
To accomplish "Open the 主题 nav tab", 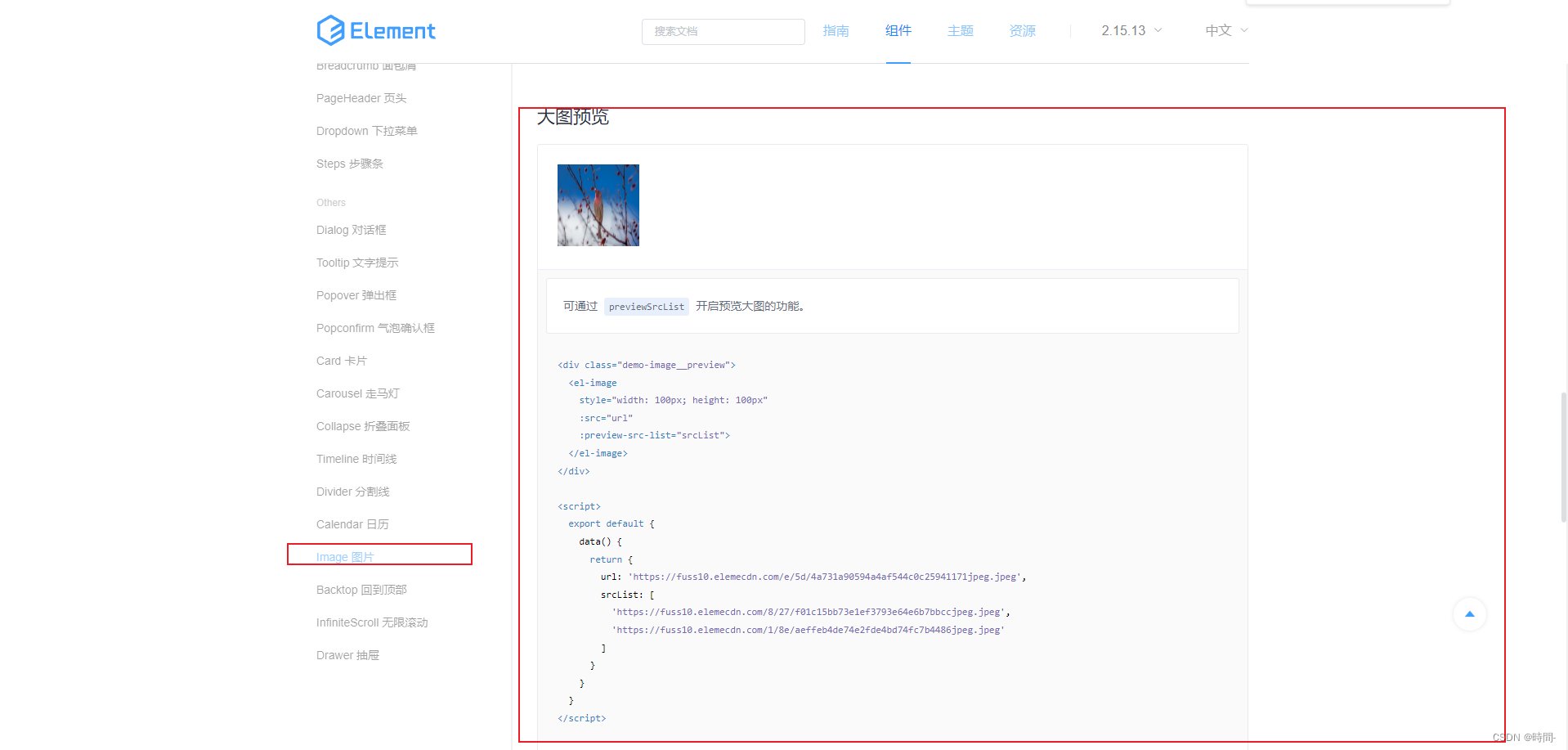I will pos(960,30).
